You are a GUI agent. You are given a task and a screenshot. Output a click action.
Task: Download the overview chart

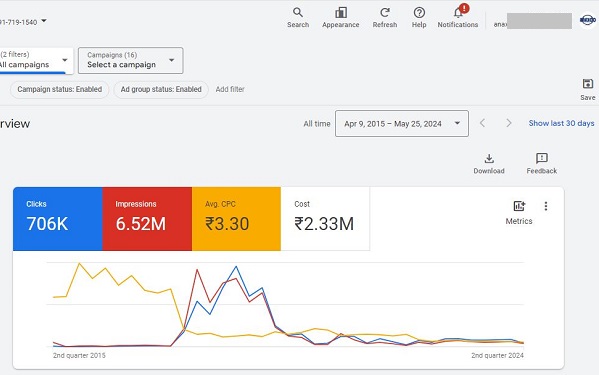pos(489,164)
